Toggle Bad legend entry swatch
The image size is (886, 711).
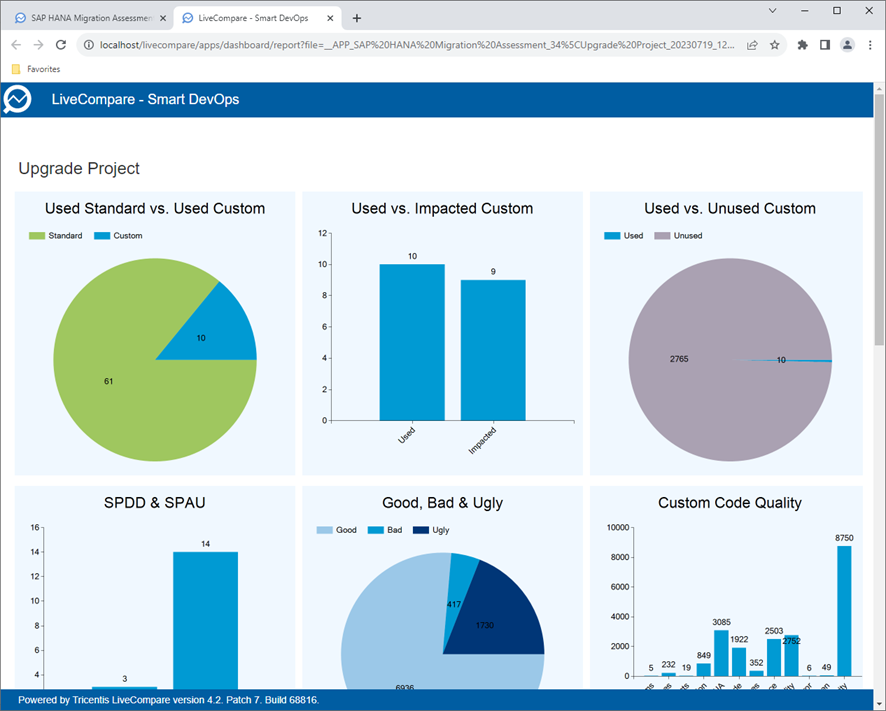coord(376,530)
